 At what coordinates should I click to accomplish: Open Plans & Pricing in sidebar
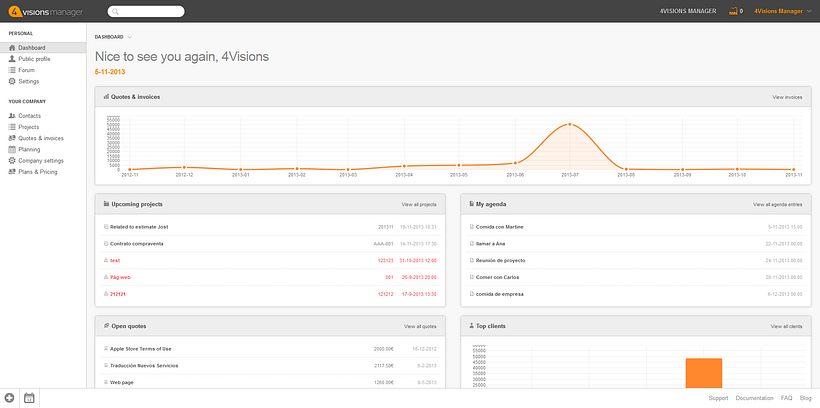point(37,171)
